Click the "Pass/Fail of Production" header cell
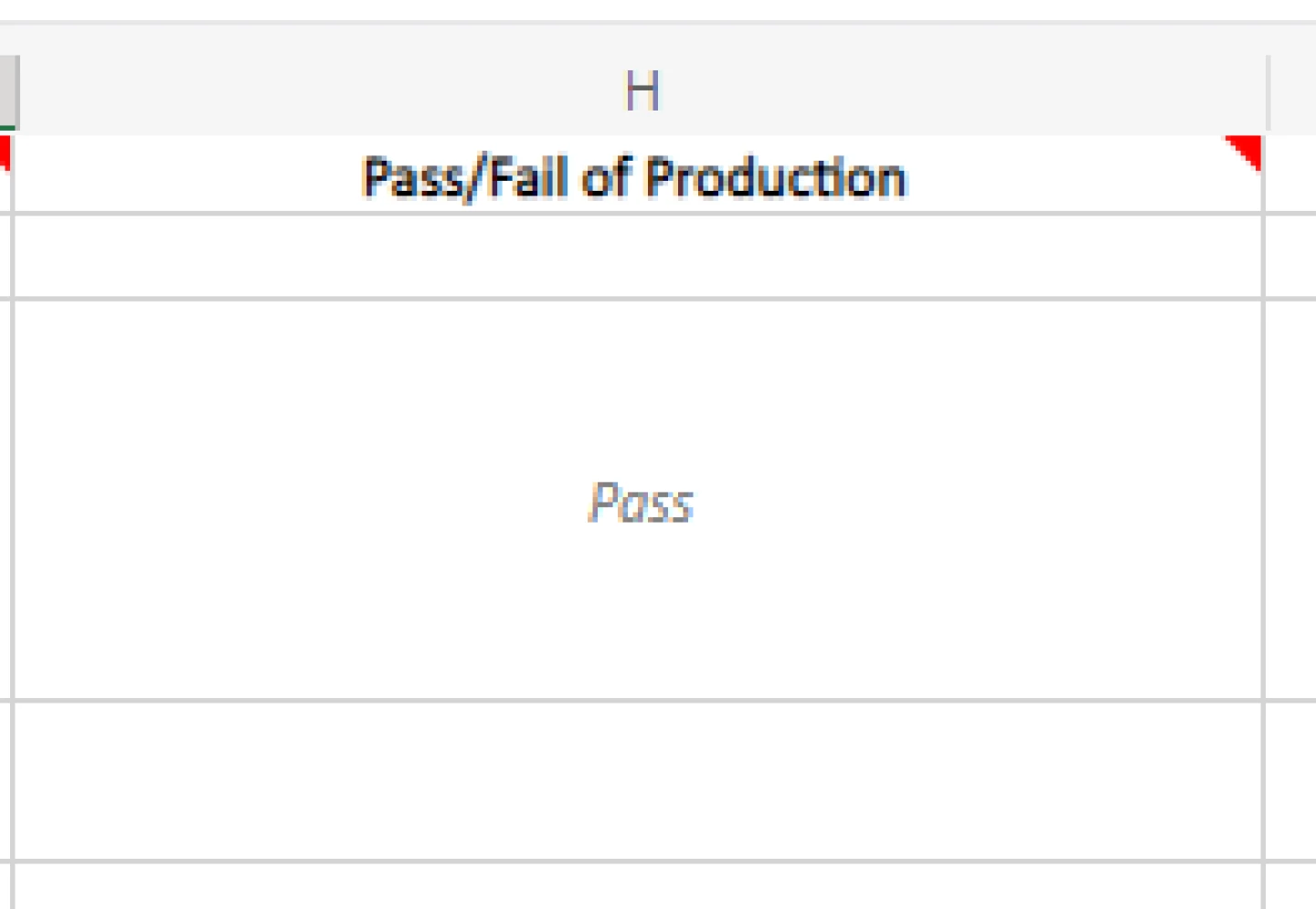 [x=634, y=176]
